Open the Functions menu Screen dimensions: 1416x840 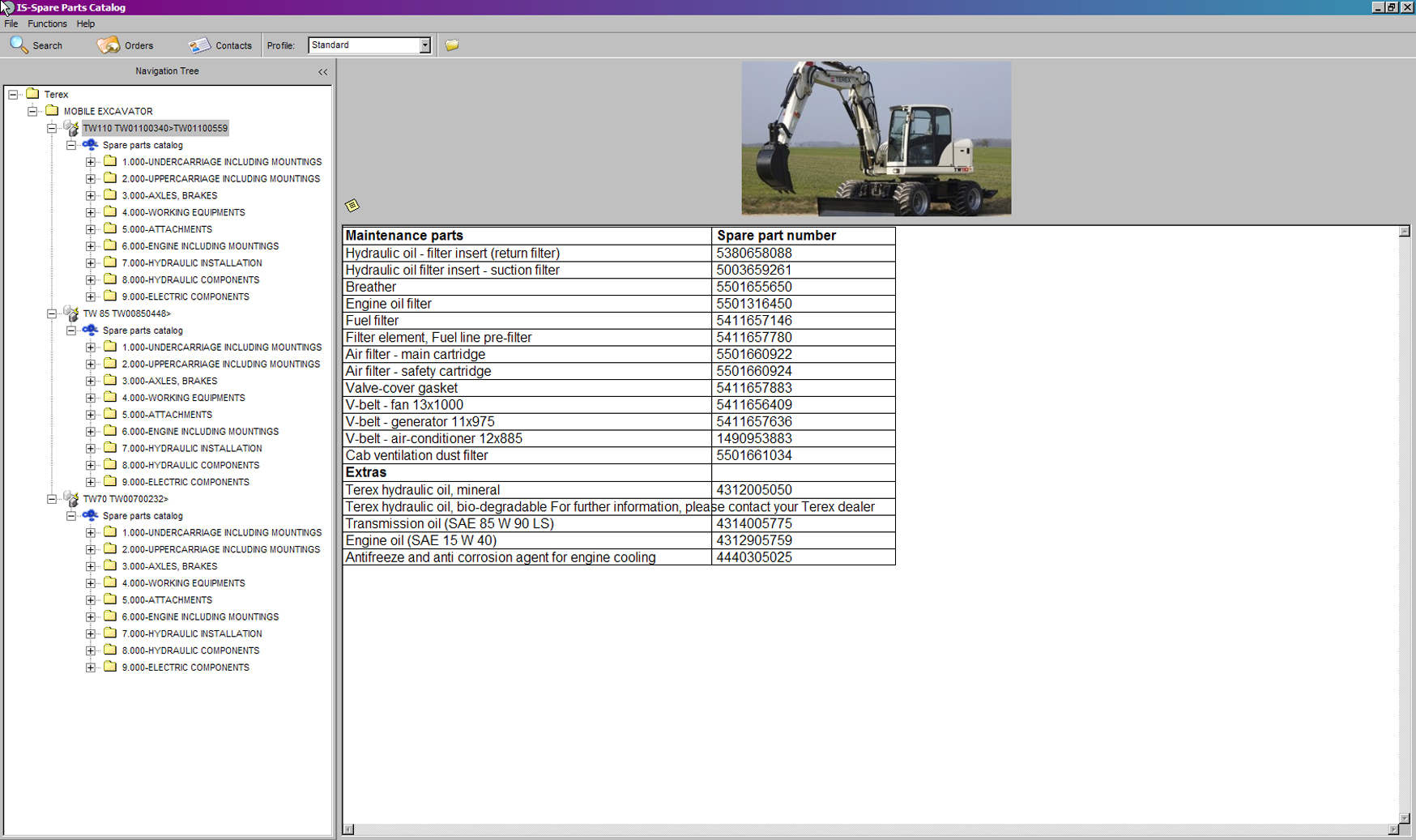point(47,23)
